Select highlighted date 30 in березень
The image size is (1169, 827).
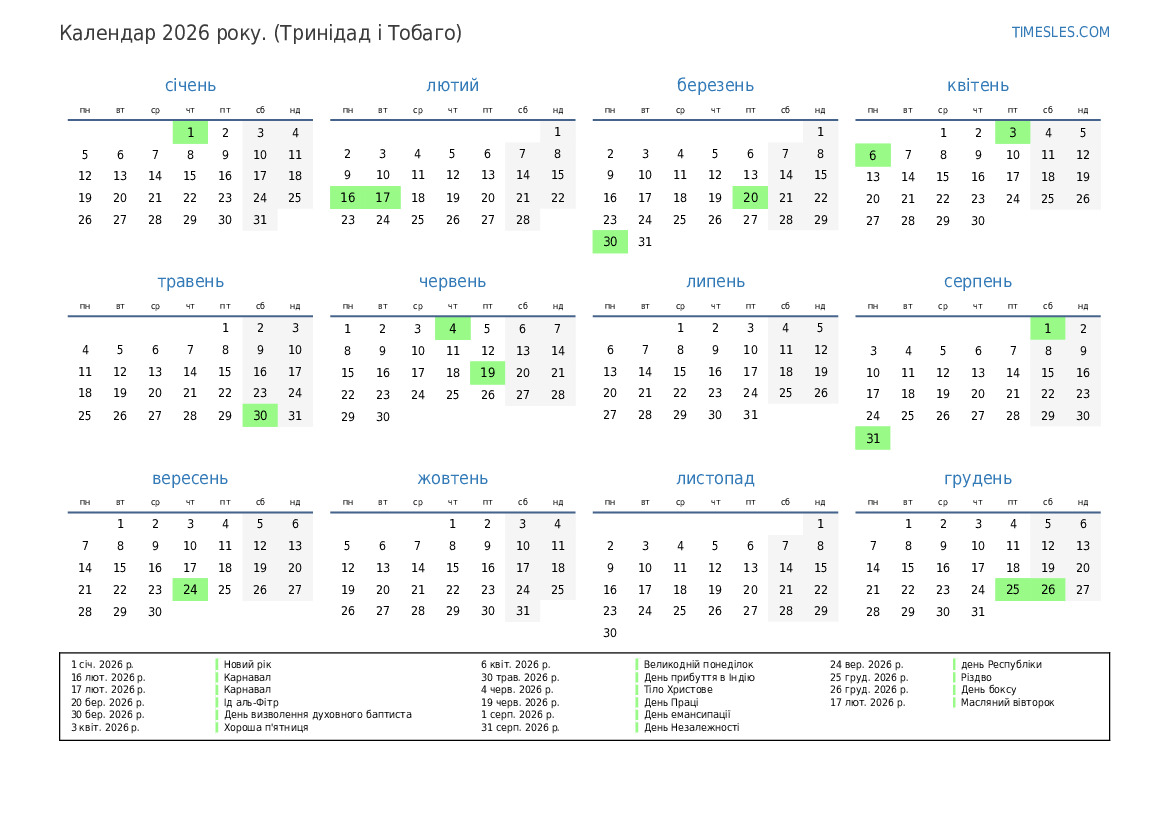(610, 241)
